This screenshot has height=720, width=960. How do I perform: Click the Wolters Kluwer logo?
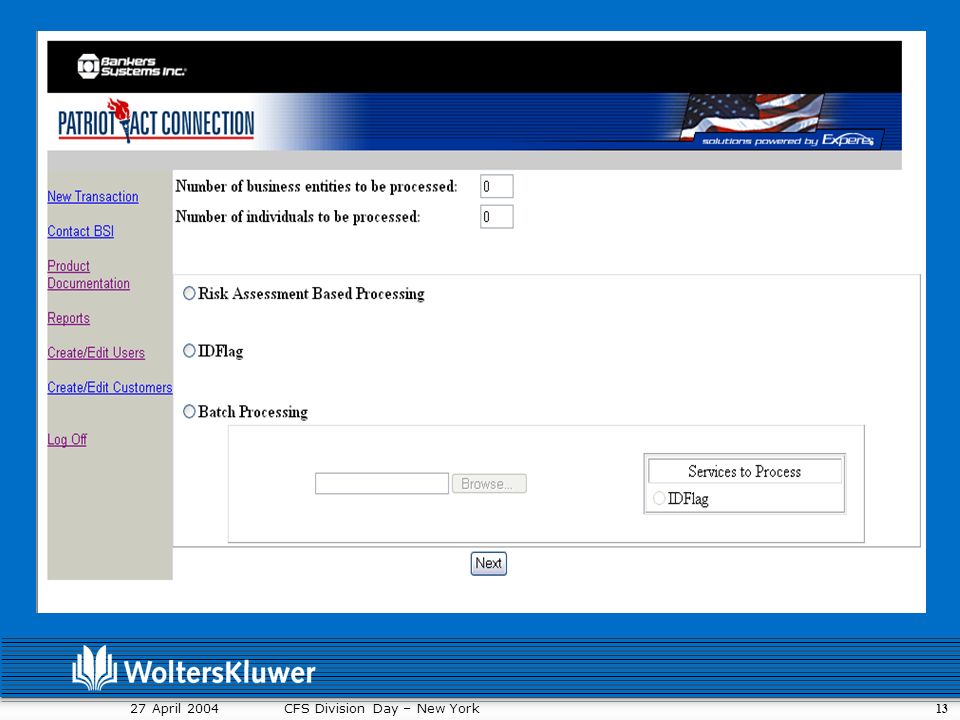[193, 669]
